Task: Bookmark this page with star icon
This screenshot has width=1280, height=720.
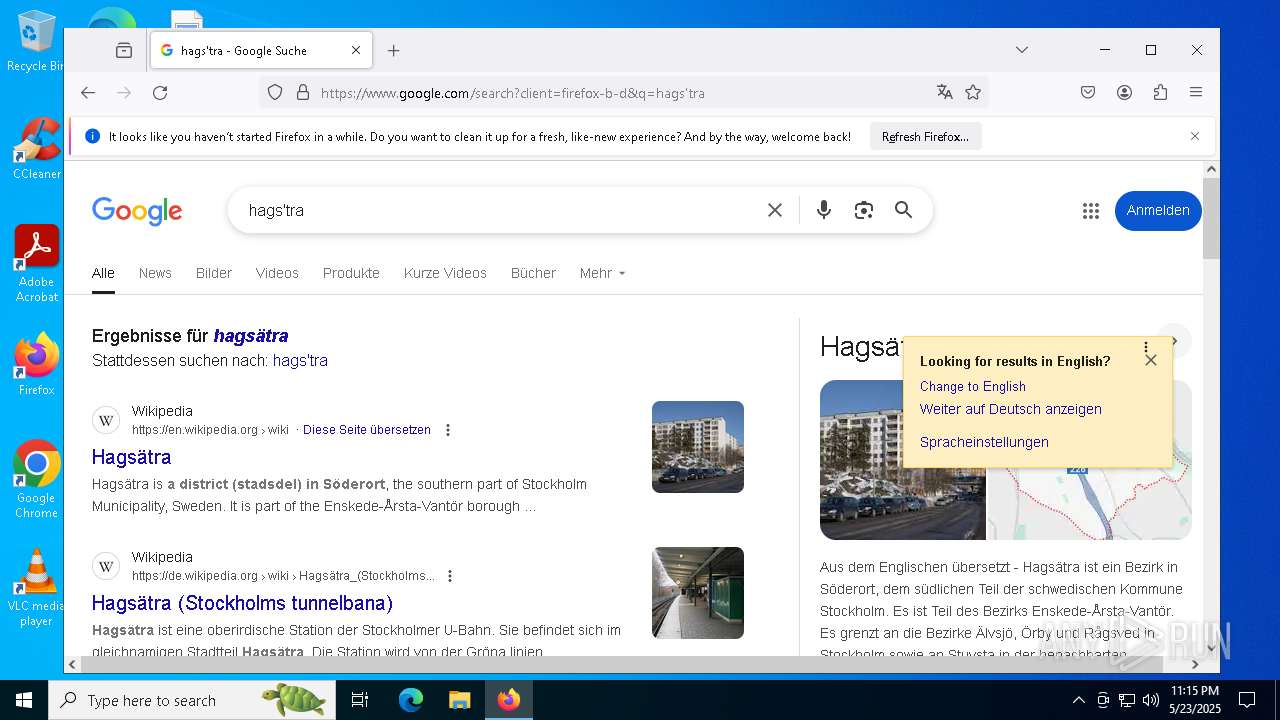Action: (973, 93)
